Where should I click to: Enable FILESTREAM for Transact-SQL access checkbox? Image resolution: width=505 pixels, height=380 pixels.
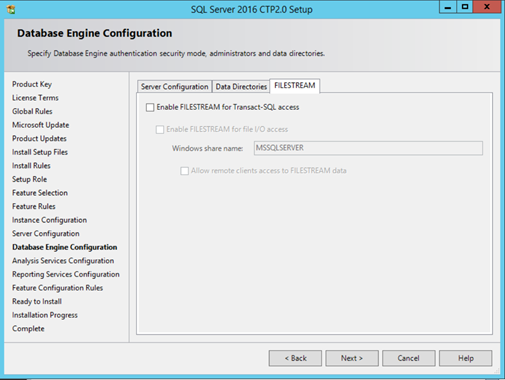150,107
